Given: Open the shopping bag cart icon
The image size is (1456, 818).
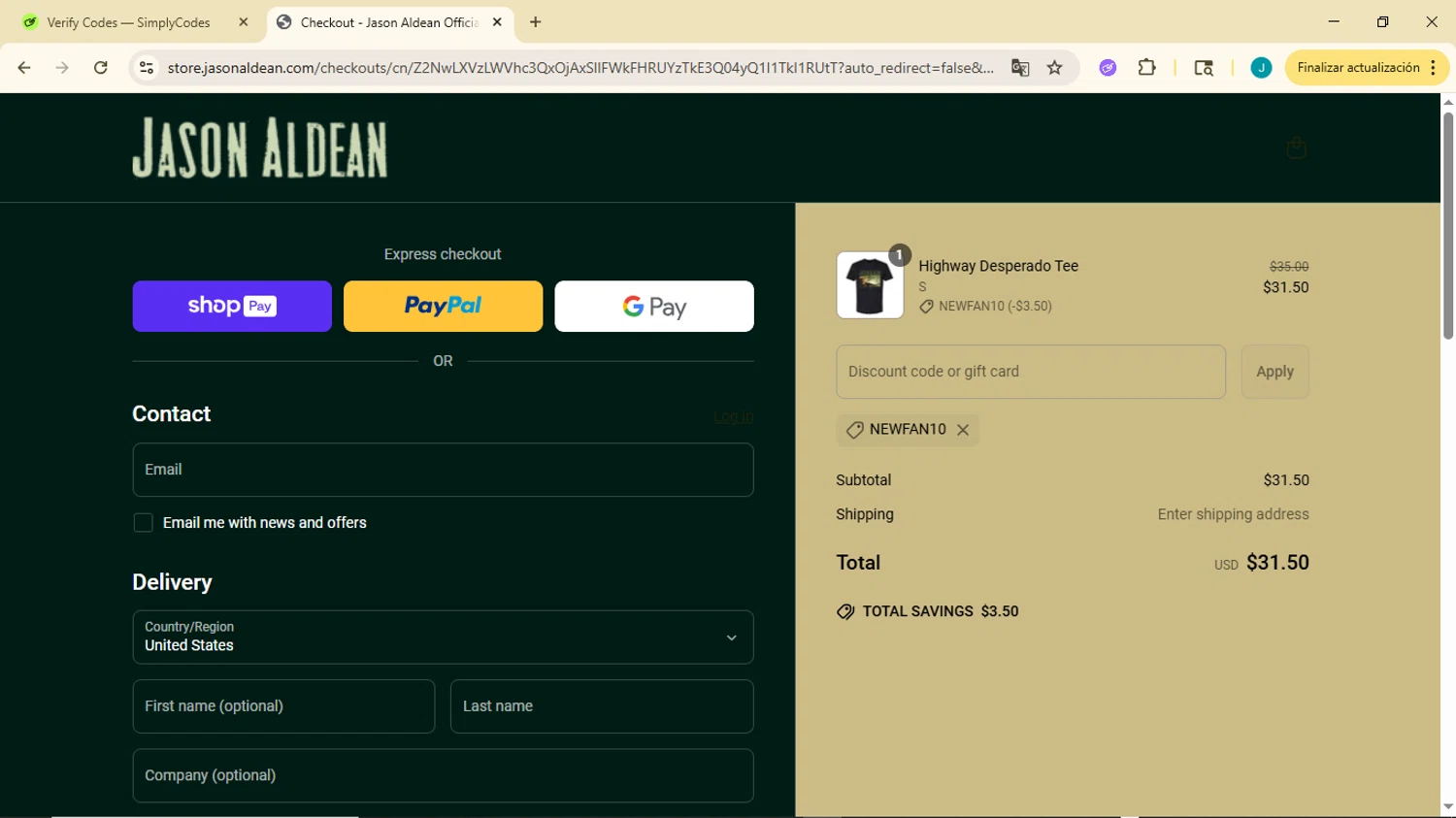Looking at the screenshot, I should click(x=1296, y=147).
